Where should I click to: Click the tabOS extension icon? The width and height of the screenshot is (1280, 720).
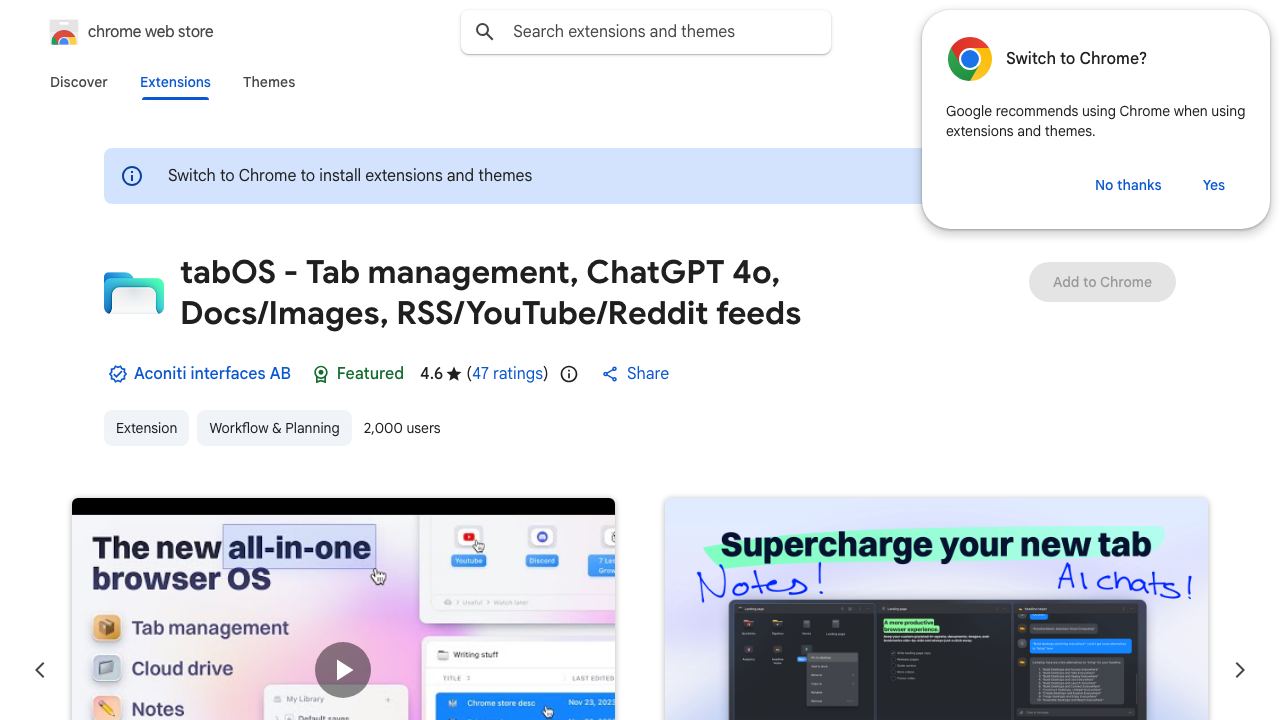(134, 293)
